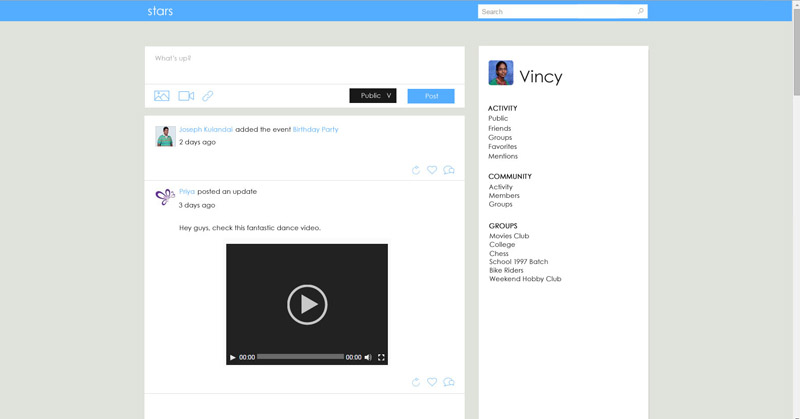Comment on Joseph Kulandai's event post
The image size is (800, 419).
[x=449, y=170]
